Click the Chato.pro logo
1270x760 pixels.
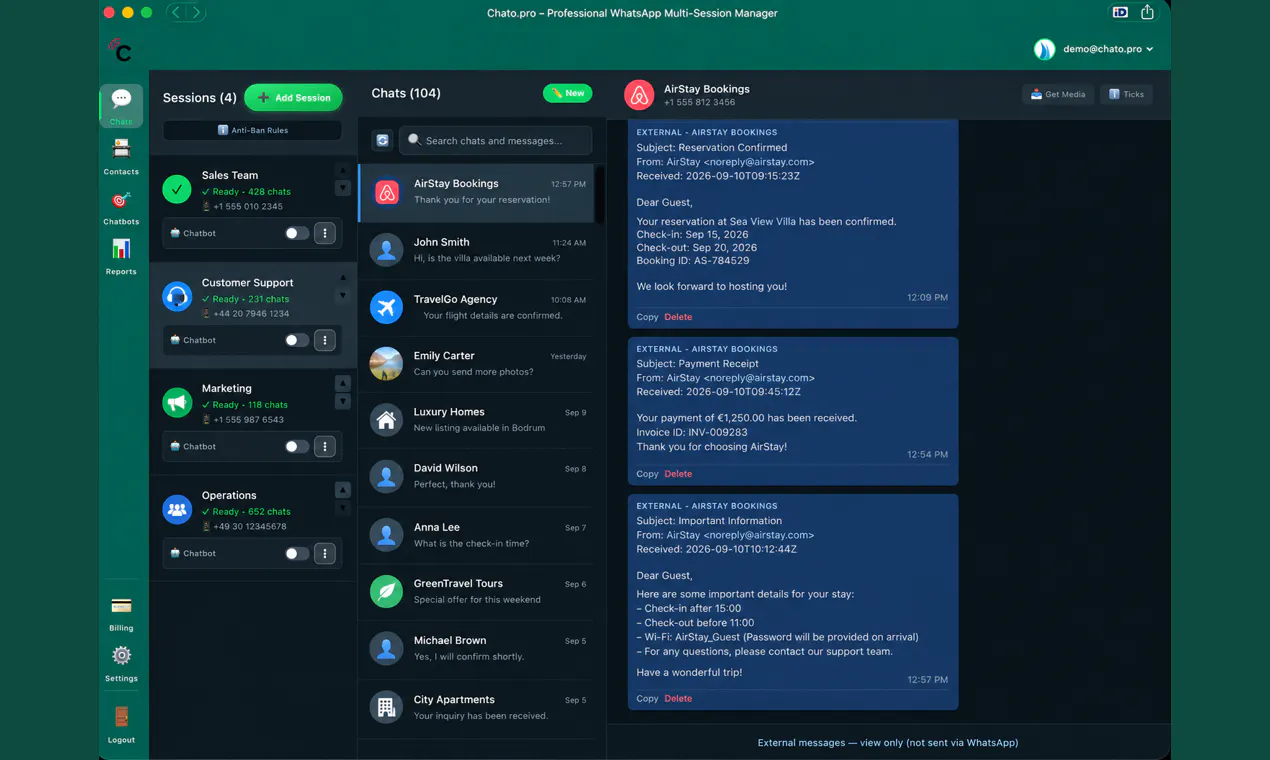click(121, 49)
